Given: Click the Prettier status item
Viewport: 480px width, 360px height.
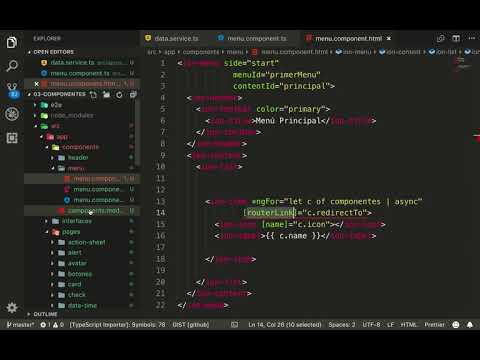Looking at the screenshot, I should click(434, 325).
